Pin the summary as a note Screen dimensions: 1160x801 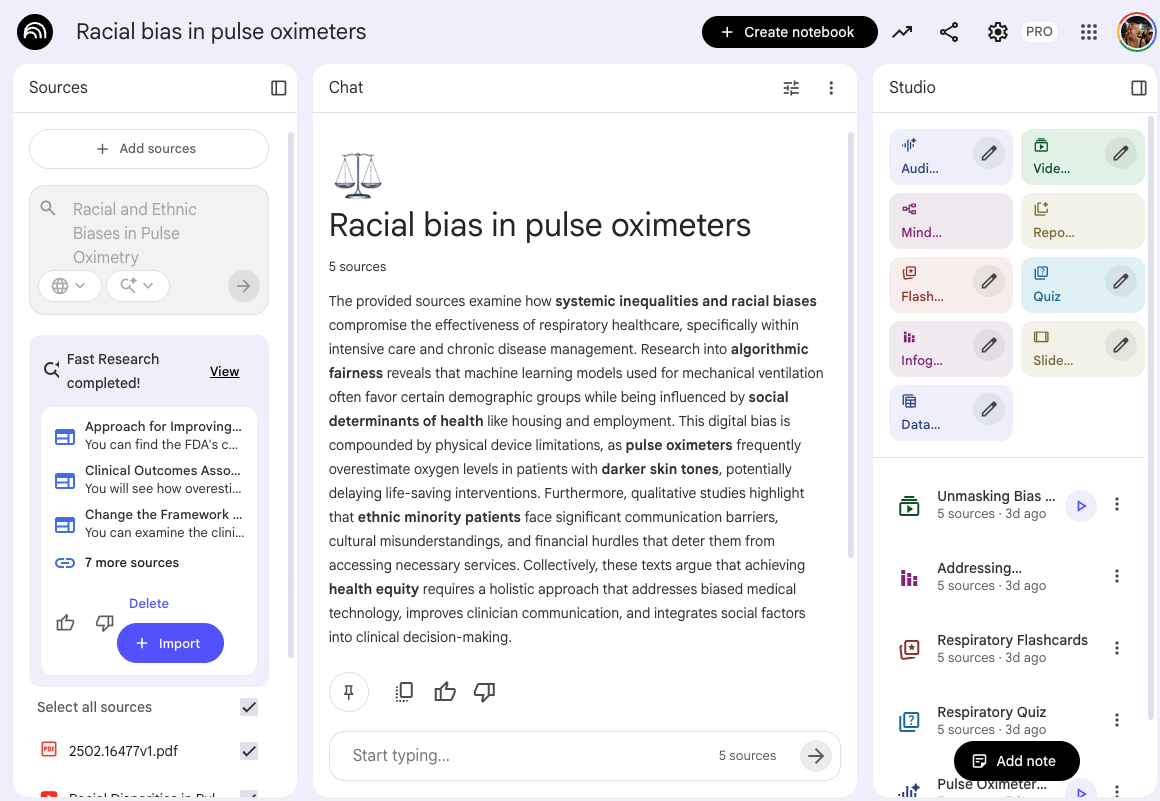[x=348, y=692]
